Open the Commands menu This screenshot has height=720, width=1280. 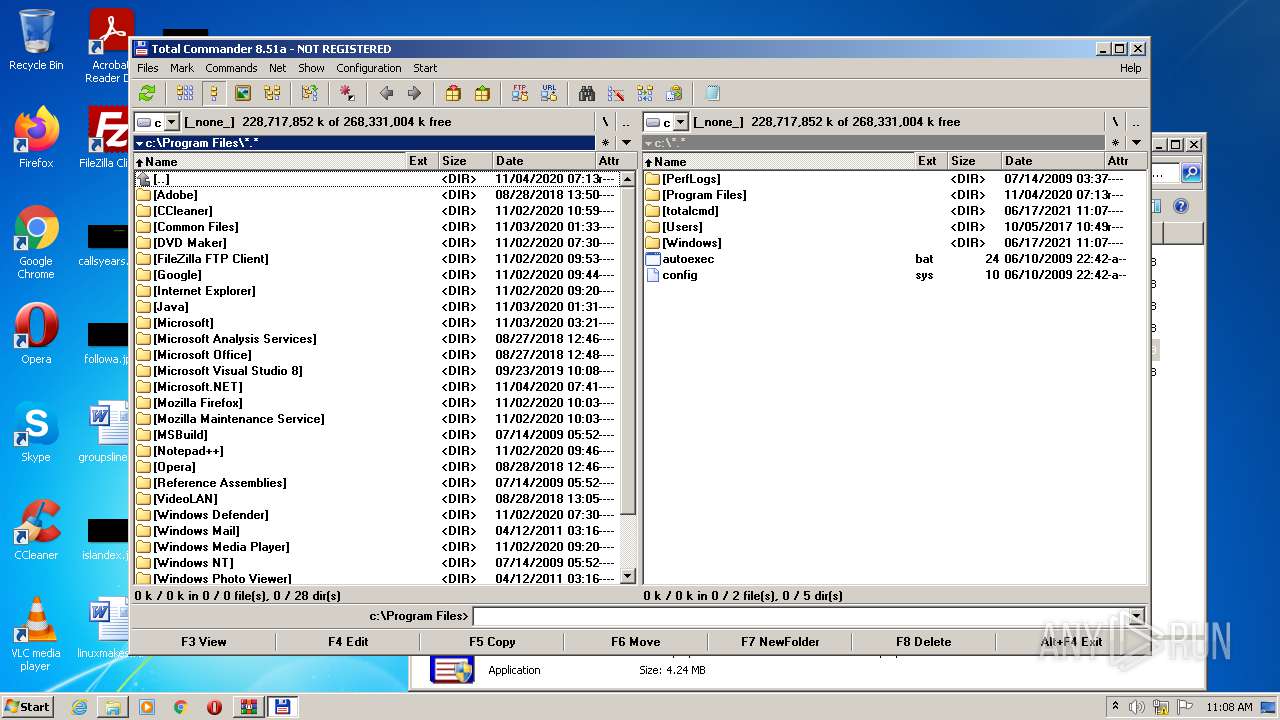tap(231, 68)
